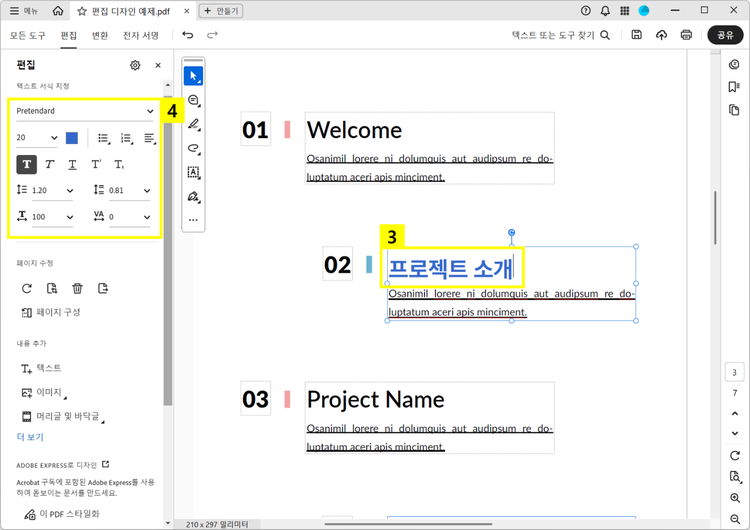Open the help question mark icon
Image resolution: width=750 pixels, height=530 pixels.
(585, 11)
